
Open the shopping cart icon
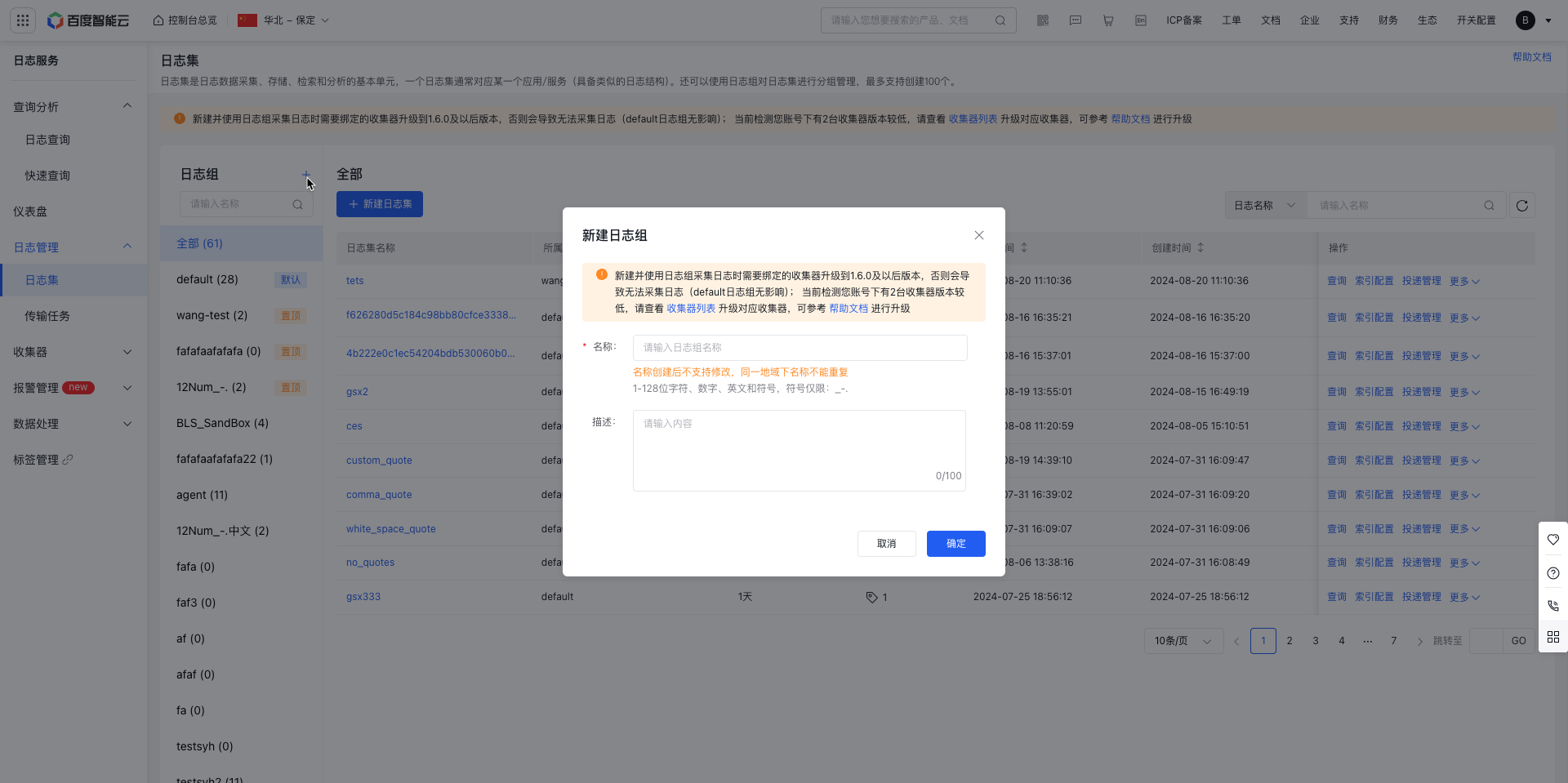coord(1108,20)
